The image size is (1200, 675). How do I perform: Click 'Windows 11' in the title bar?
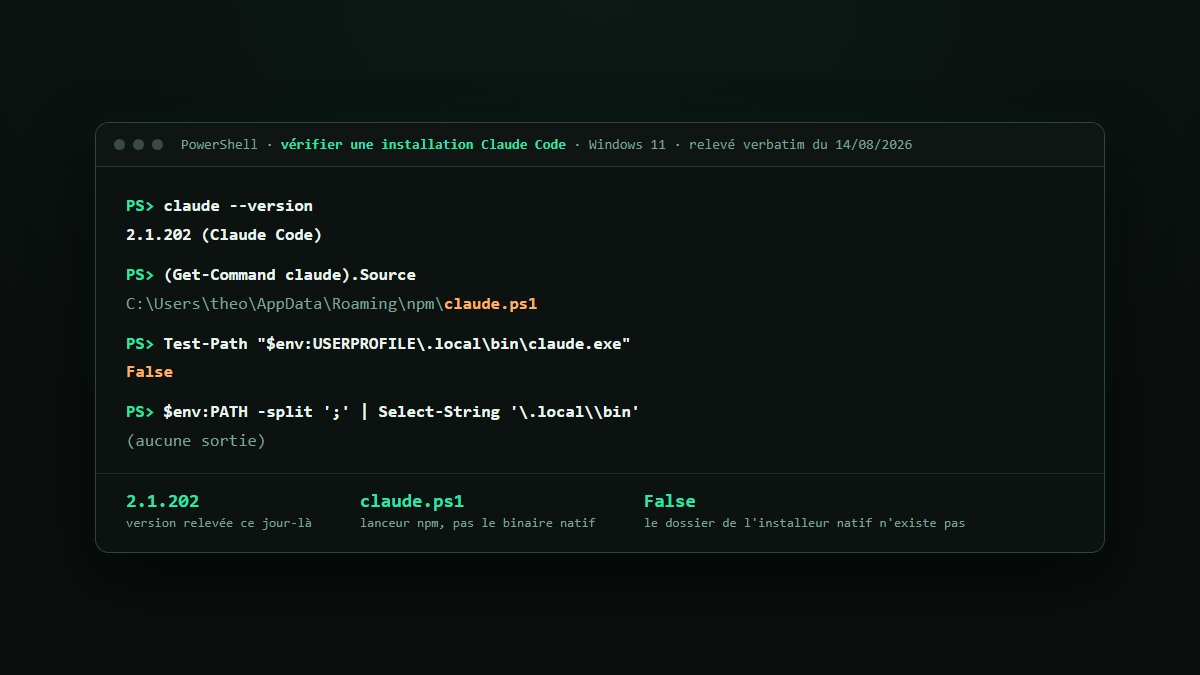click(x=627, y=145)
